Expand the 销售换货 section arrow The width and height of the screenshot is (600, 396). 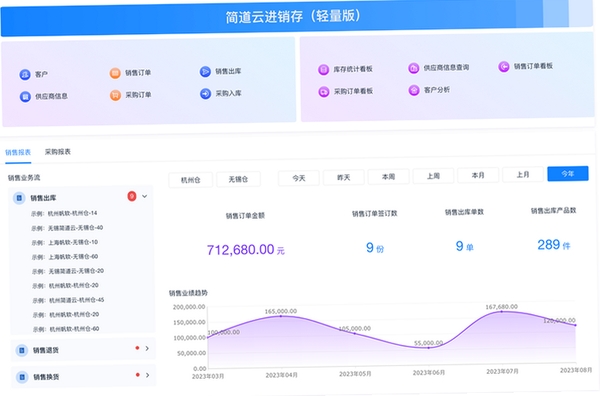148,375
